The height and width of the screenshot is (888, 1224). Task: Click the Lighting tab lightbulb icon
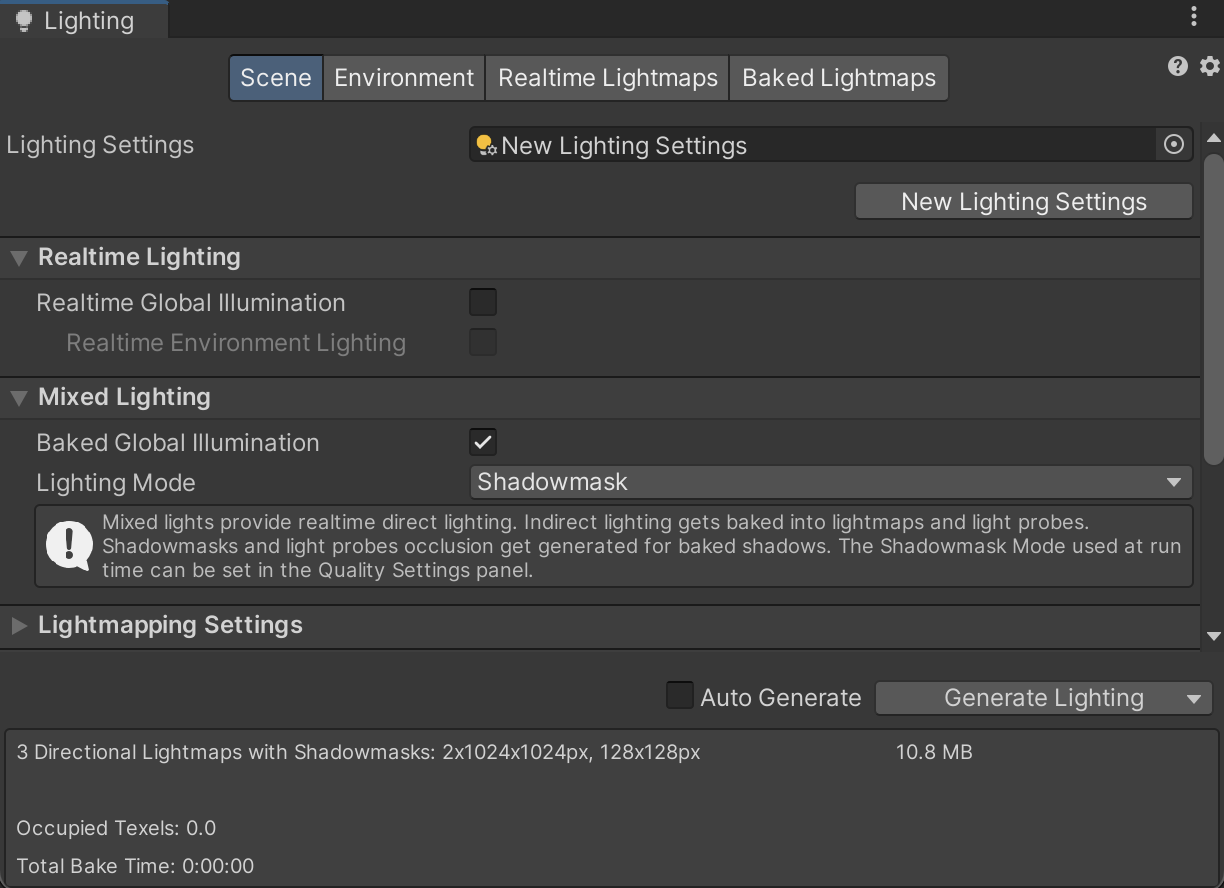point(24,21)
